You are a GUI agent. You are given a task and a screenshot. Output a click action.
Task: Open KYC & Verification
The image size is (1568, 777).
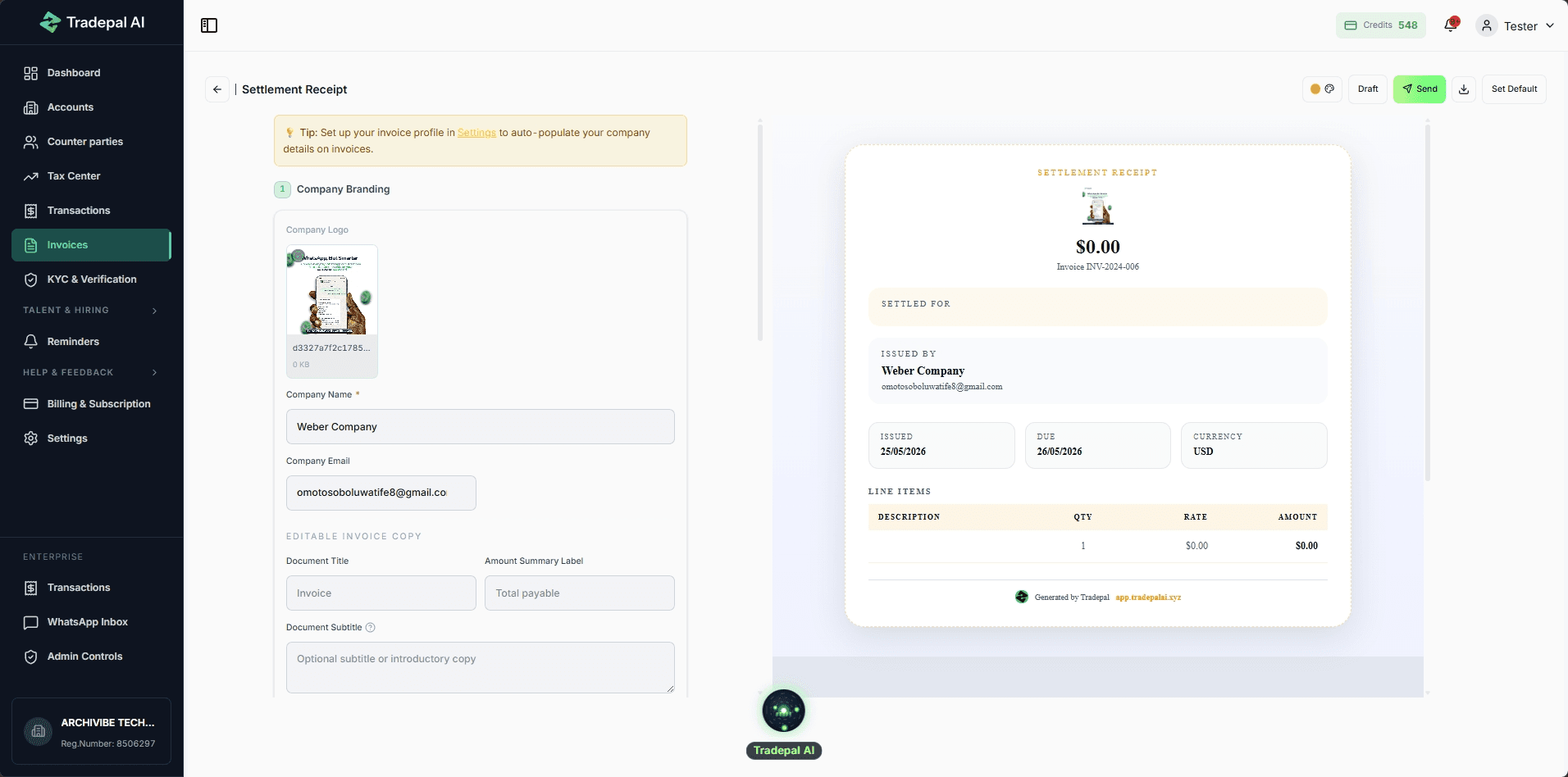pos(92,279)
